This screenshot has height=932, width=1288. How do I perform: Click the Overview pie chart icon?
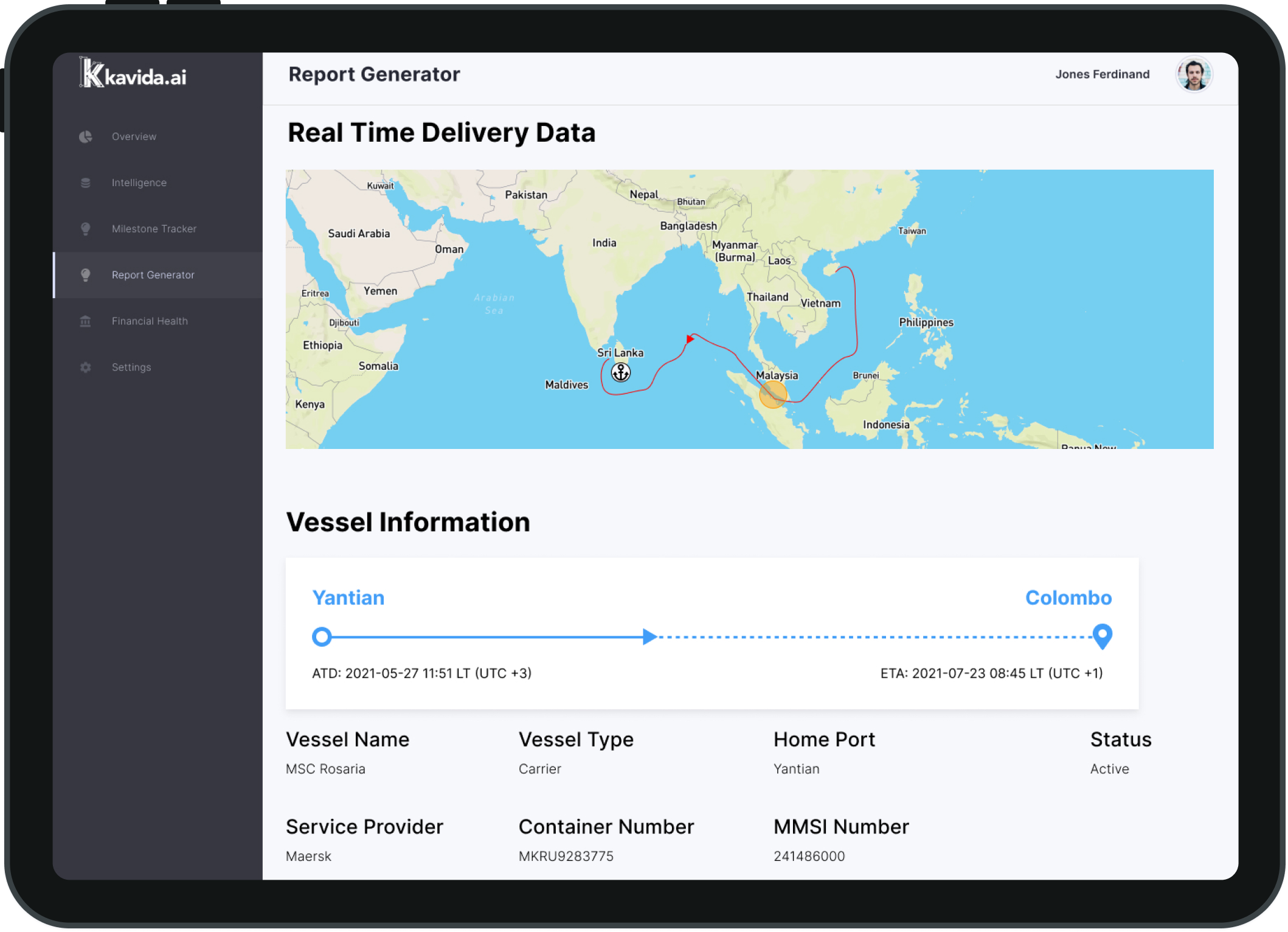click(x=86, y=137)
